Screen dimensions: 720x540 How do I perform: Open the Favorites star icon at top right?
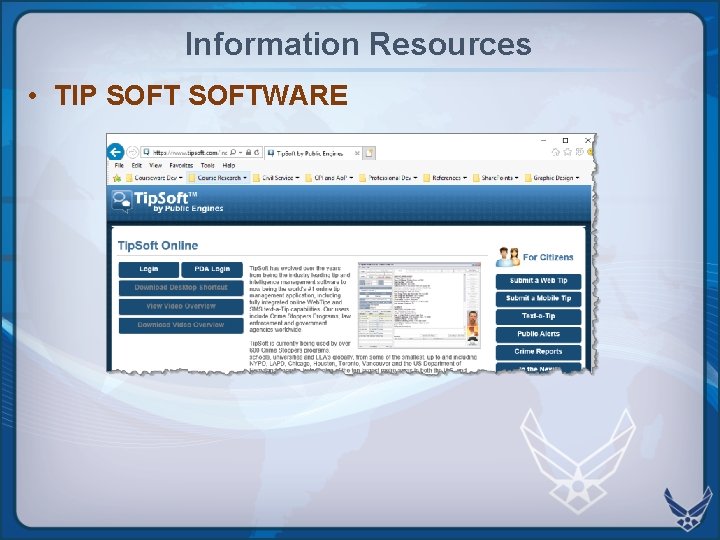tap(568, 152)
